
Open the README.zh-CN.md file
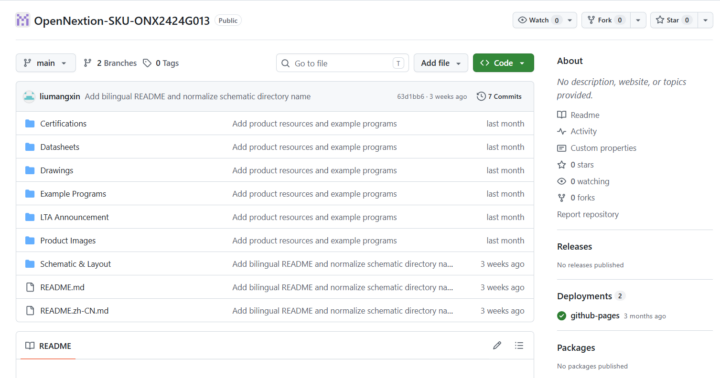pos(74,311)
